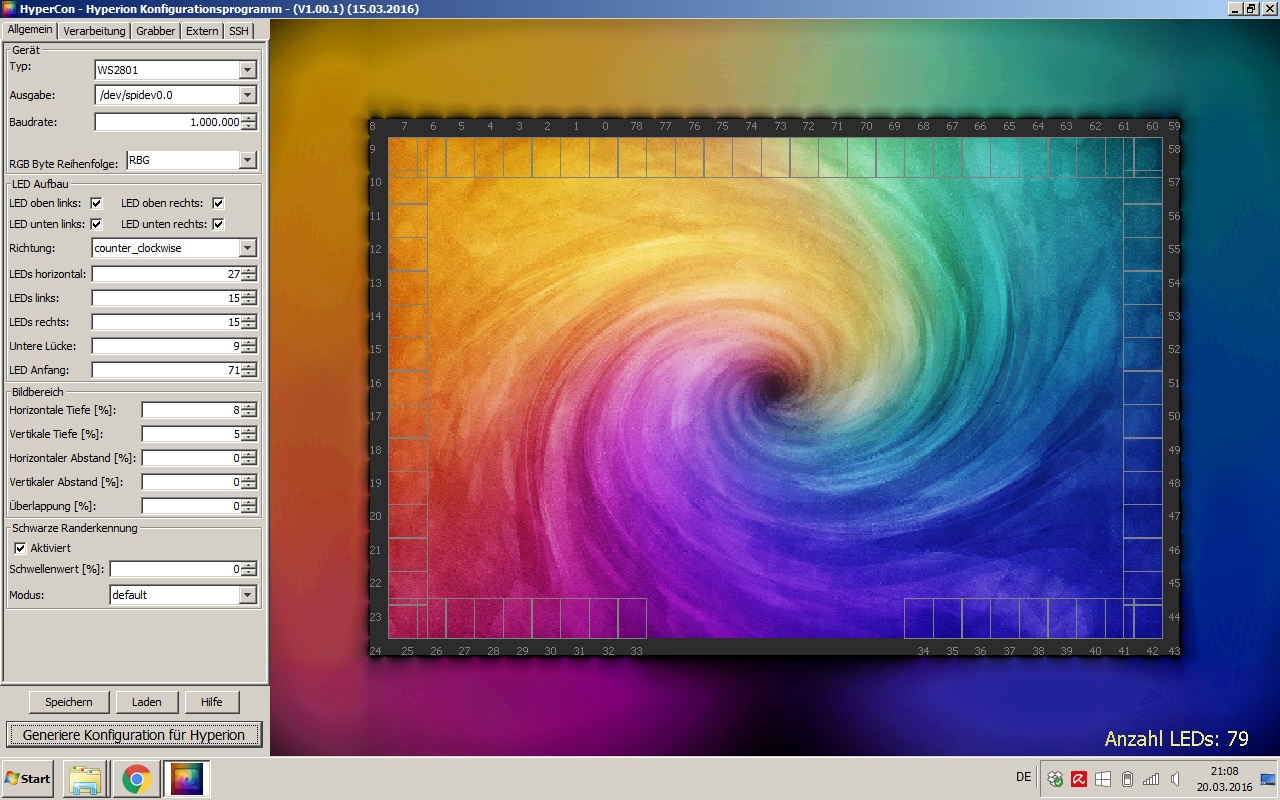Click Generiere Konfiguration für Hyperion button
This screenshot has width=1280, height=800.
[x=134, y=735]
